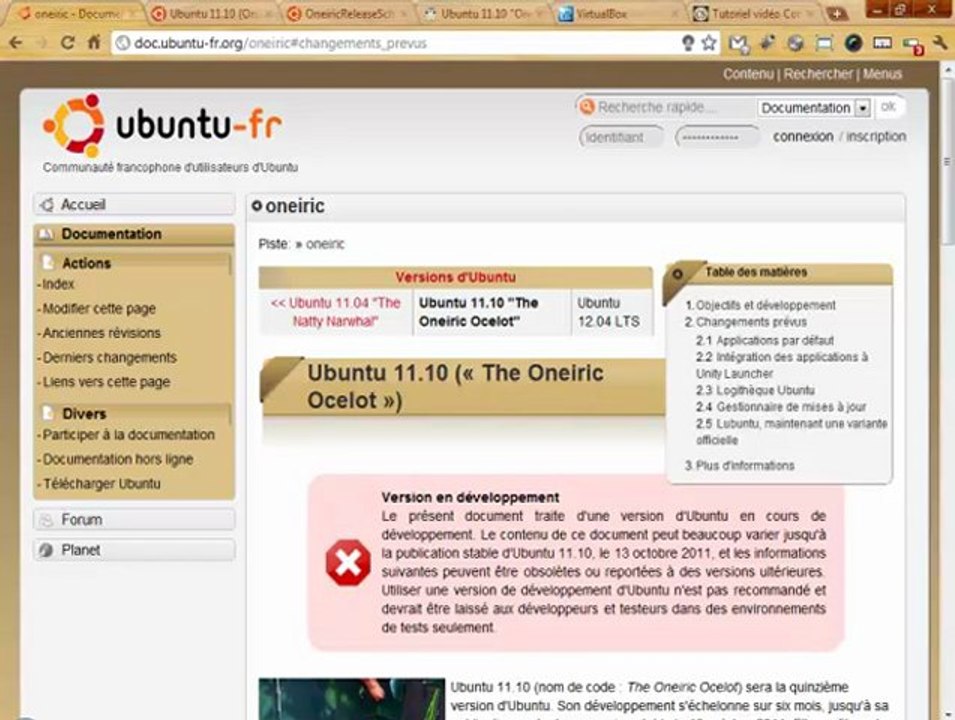Viewport: 955px width, 720px height.
Task: Jump to Logithèque Ubuntu section
Action: click(x=765, y=390)
